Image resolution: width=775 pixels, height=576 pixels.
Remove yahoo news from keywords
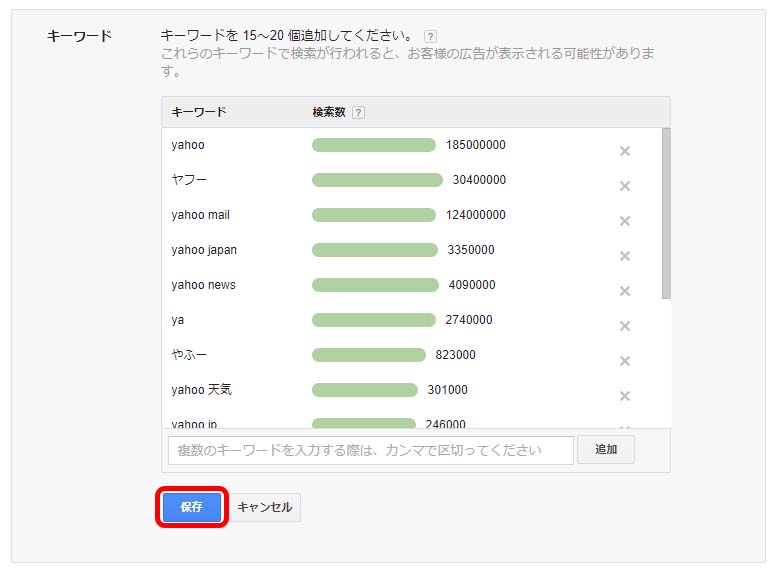click(x=625, y=291)
